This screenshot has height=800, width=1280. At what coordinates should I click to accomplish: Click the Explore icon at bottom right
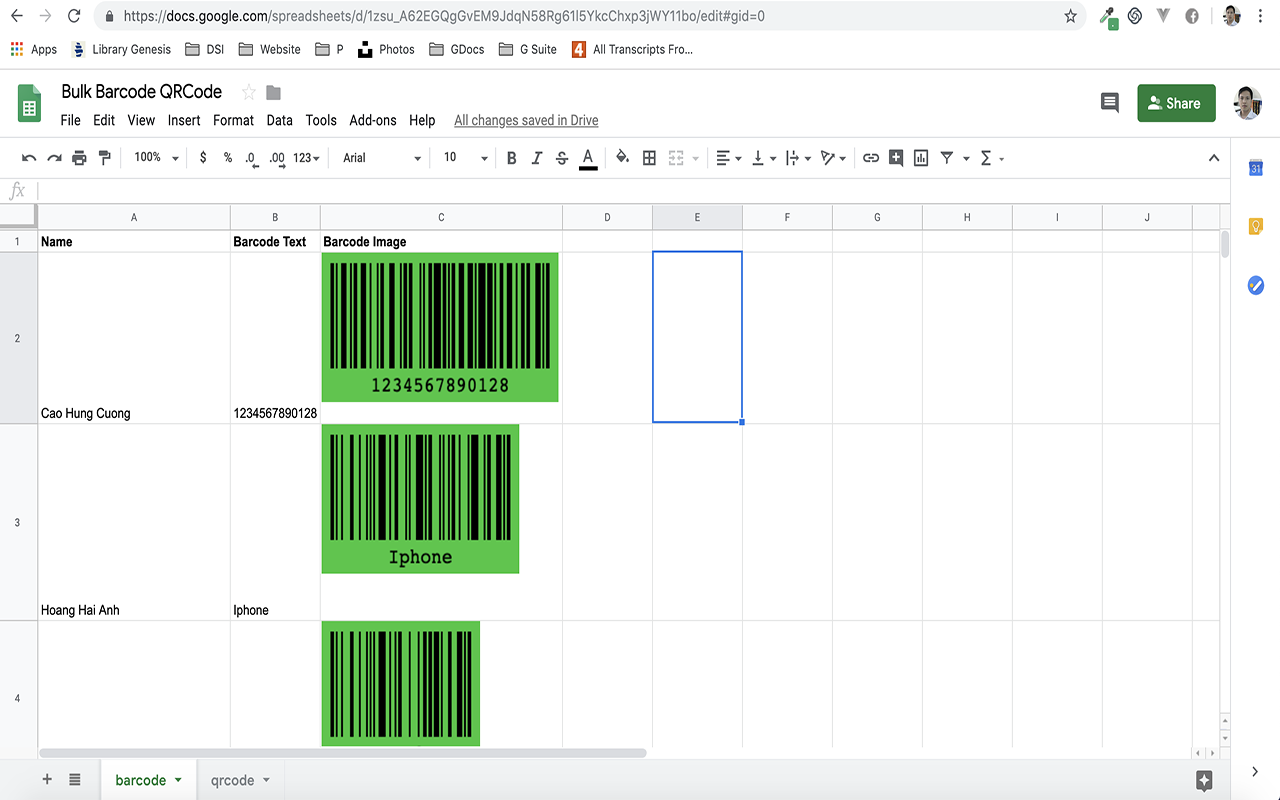pyautogui.click(x=1204, y=780)
